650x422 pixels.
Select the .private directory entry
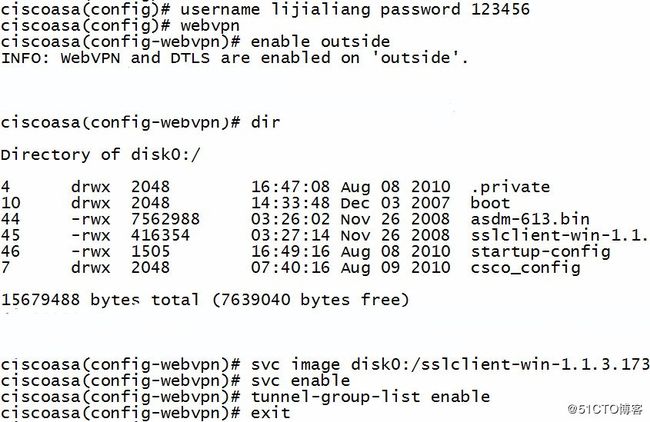(275, 187)
